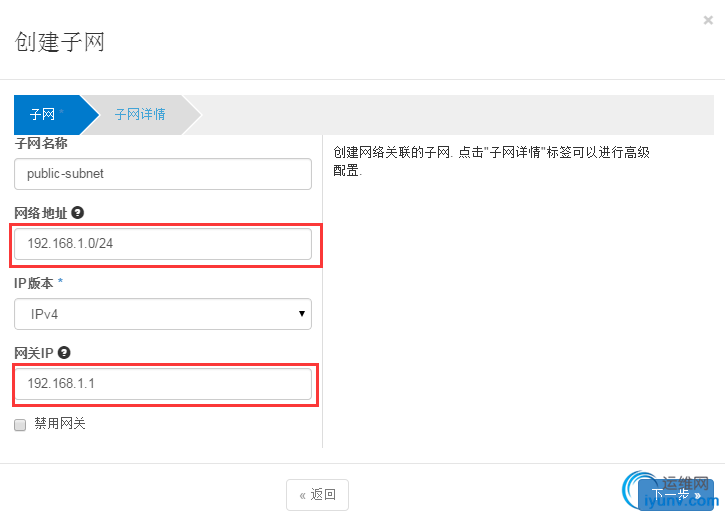Screen dimensions: 725x517
Task: Click the 网关IP field with 192.168.1.1
Action: pyautogui.click(x=163, y=384)
